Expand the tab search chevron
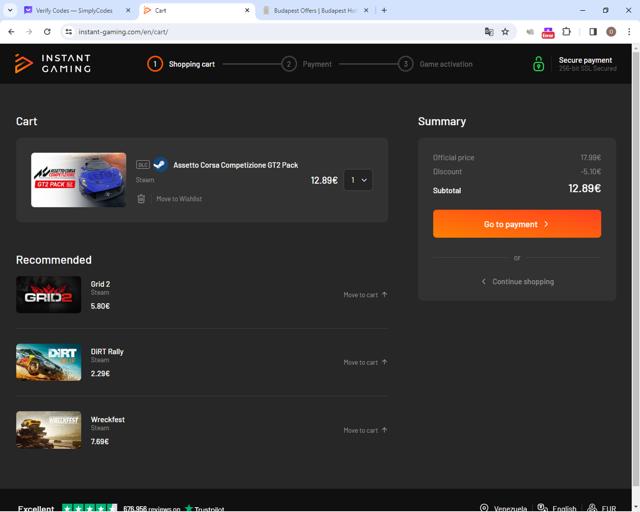 point(10,11)
